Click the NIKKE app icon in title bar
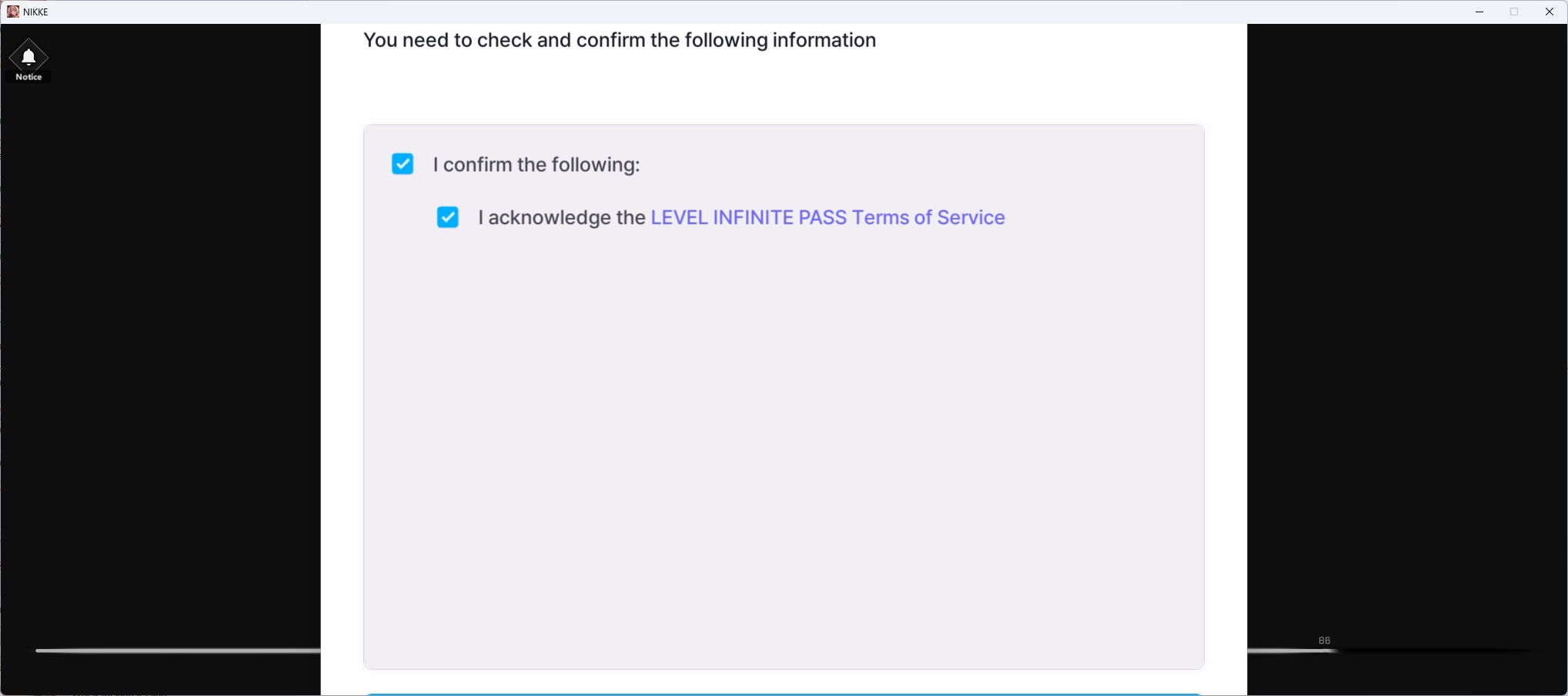Screen dimensions: 1568x696 12,12
